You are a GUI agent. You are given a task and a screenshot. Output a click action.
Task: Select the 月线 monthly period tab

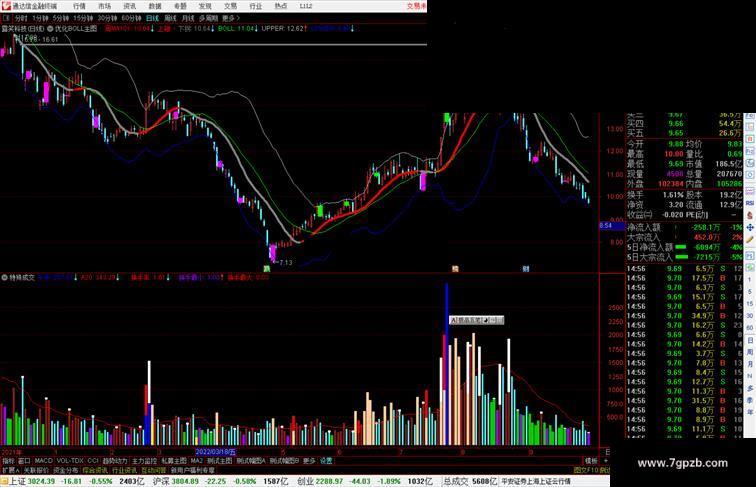point(188,18)
